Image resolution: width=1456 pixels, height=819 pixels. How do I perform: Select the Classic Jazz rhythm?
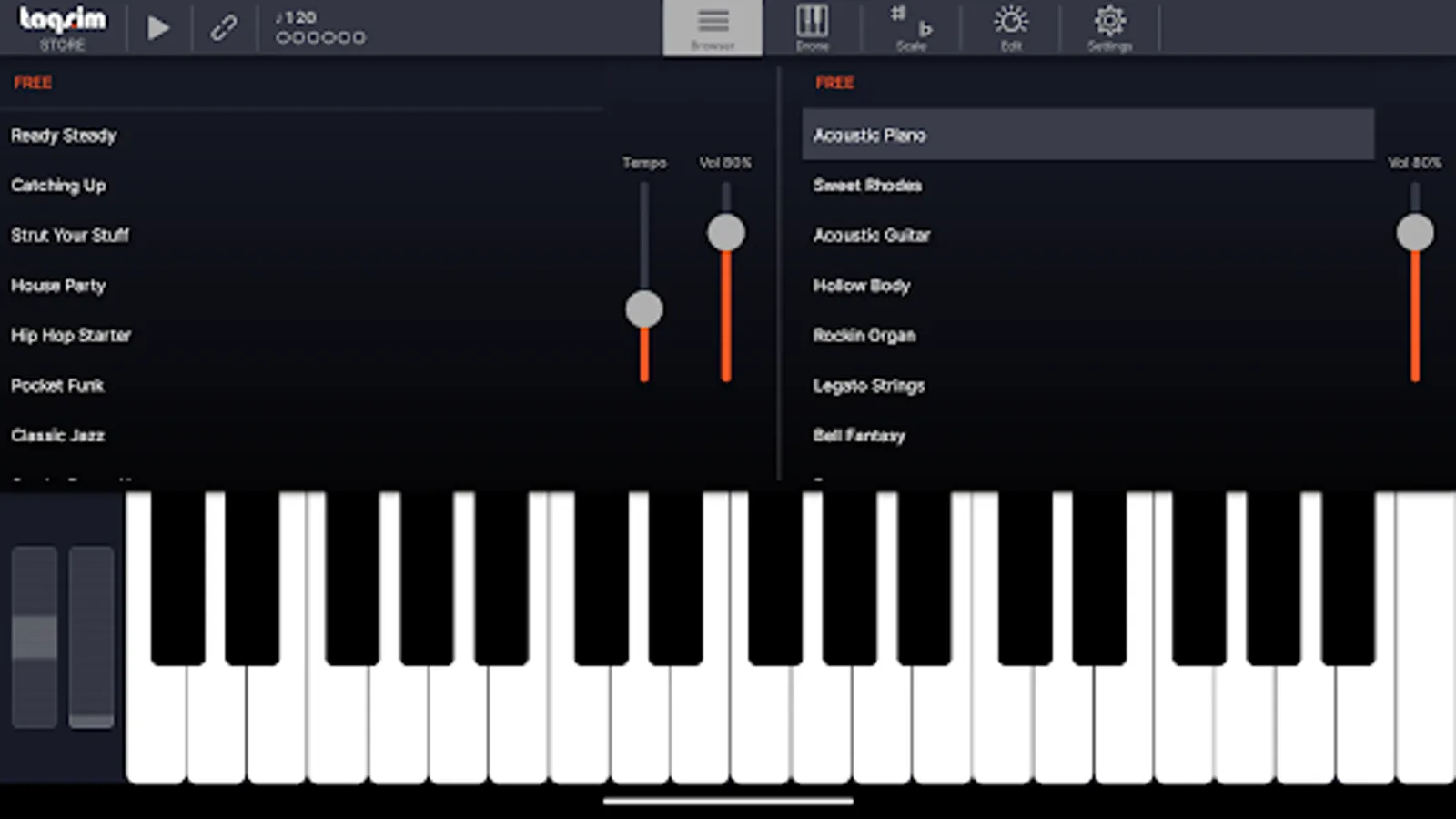(57, 436)
